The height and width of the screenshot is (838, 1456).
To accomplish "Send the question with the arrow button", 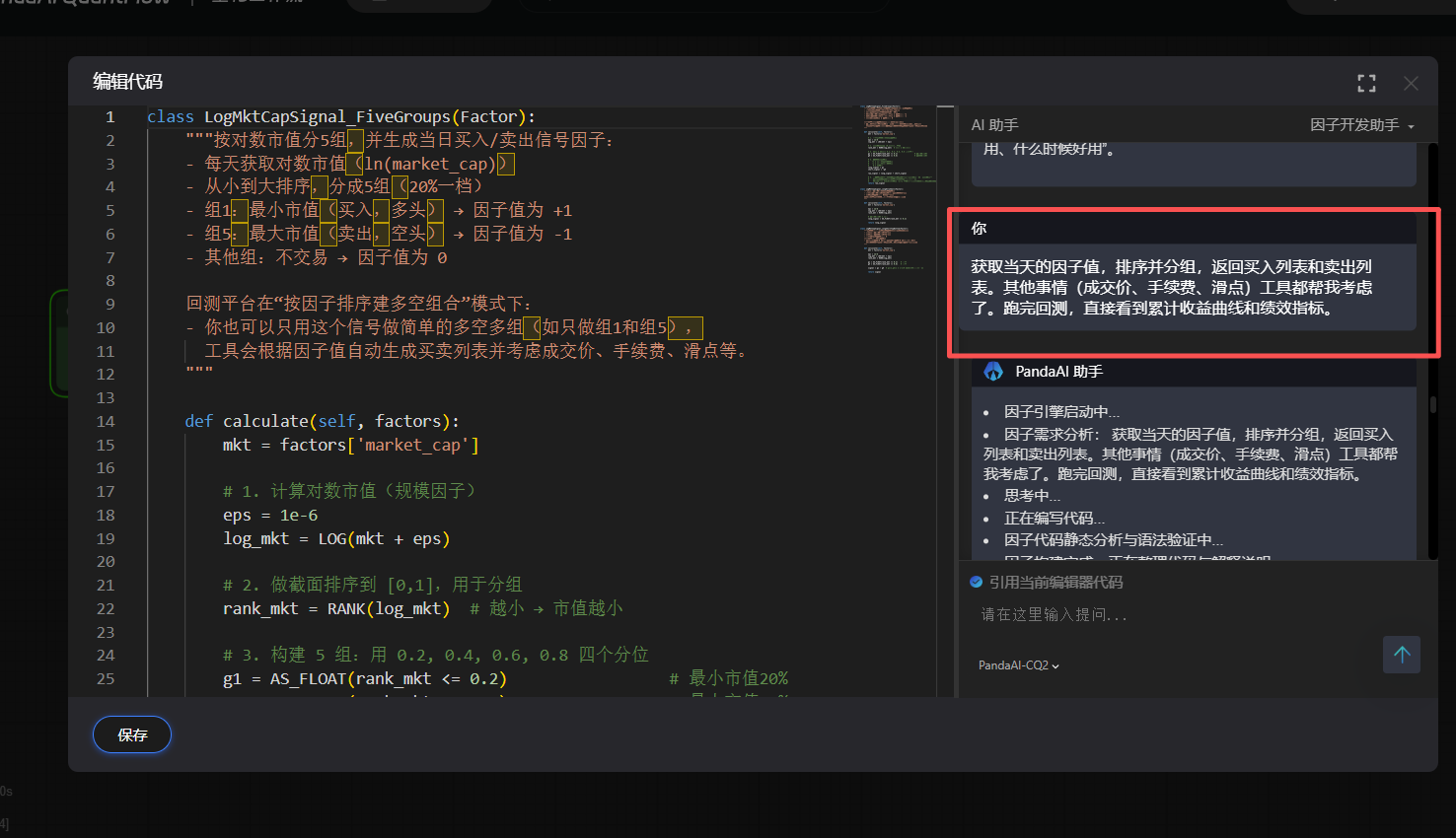I will point(1402,655).
